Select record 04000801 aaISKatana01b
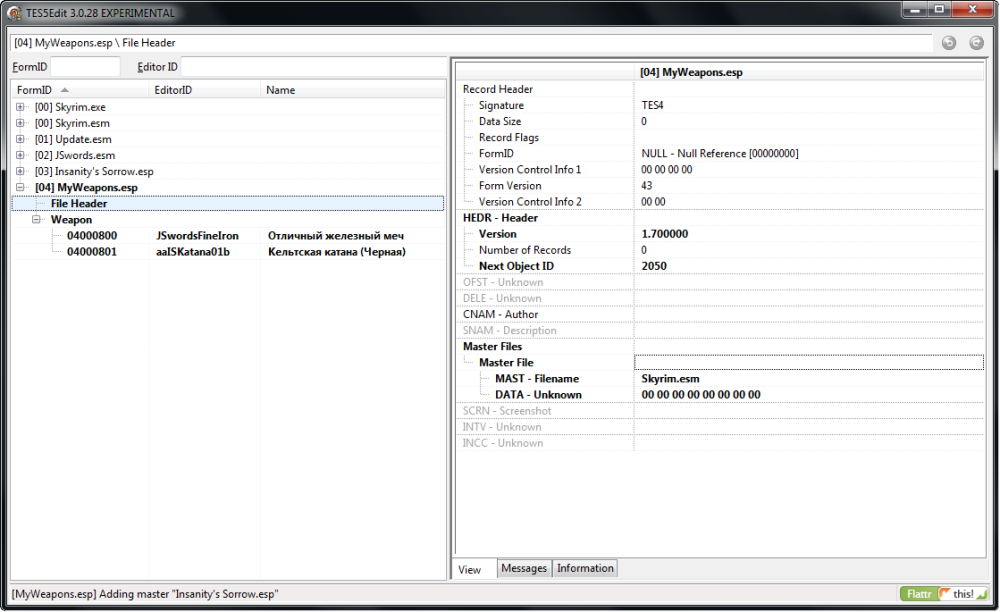The image size is (1000, 612). [228, 251]
